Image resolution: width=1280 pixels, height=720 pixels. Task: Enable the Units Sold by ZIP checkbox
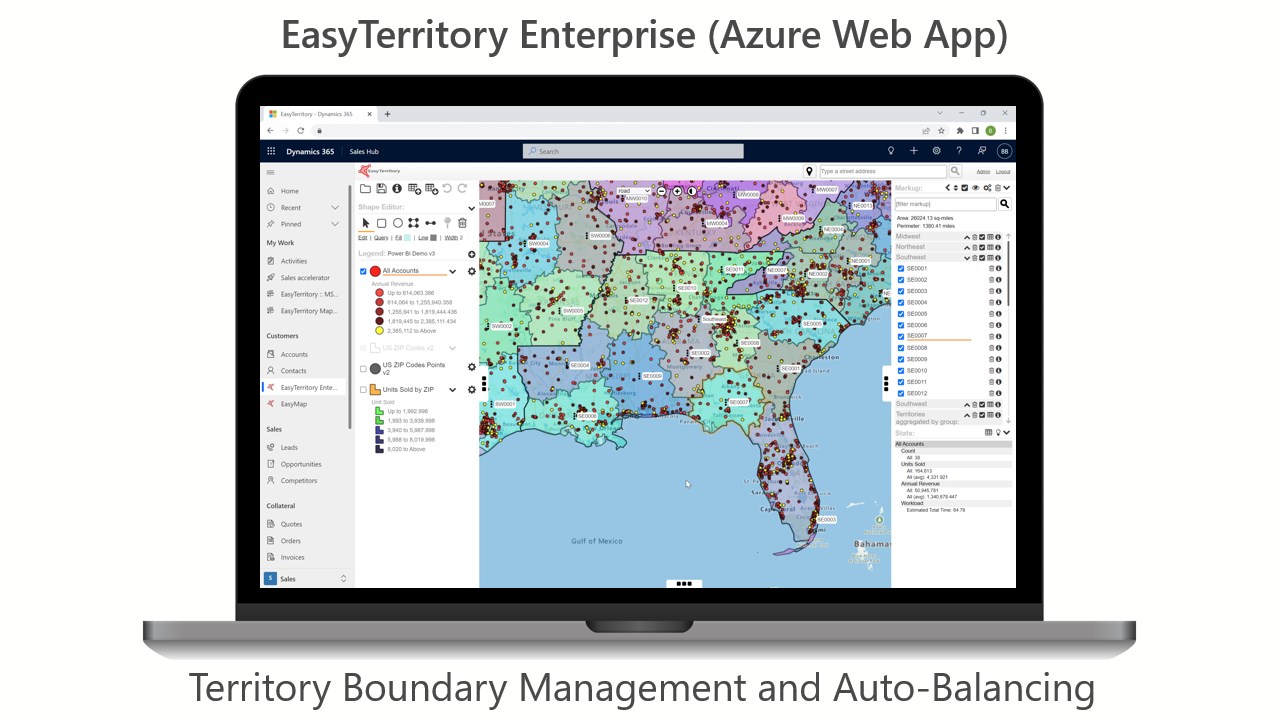click(363, 390)
